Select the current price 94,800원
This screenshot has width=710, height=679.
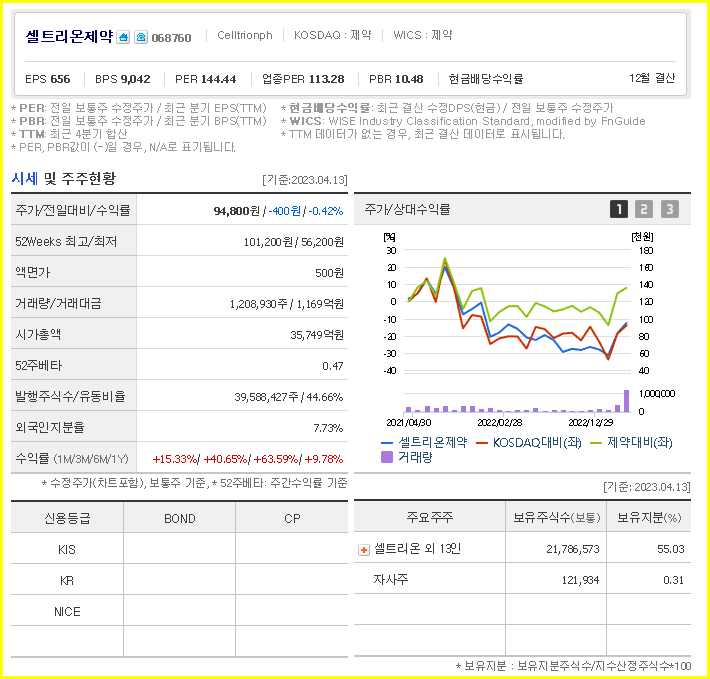[237, 211]
